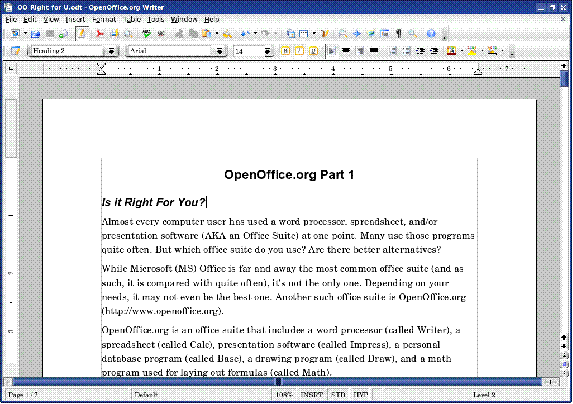This screenshot has width=573, height=404.
Task: Open the Arial font name dropdown
Action: [x=220, y=51]
